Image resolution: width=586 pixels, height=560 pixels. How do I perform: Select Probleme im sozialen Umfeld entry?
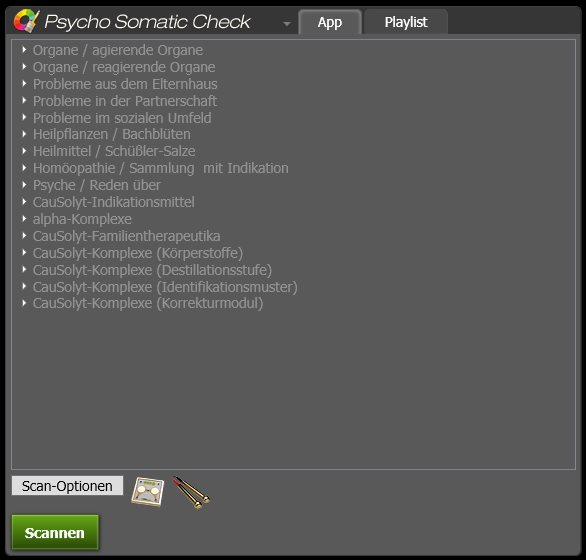[122, 118]
